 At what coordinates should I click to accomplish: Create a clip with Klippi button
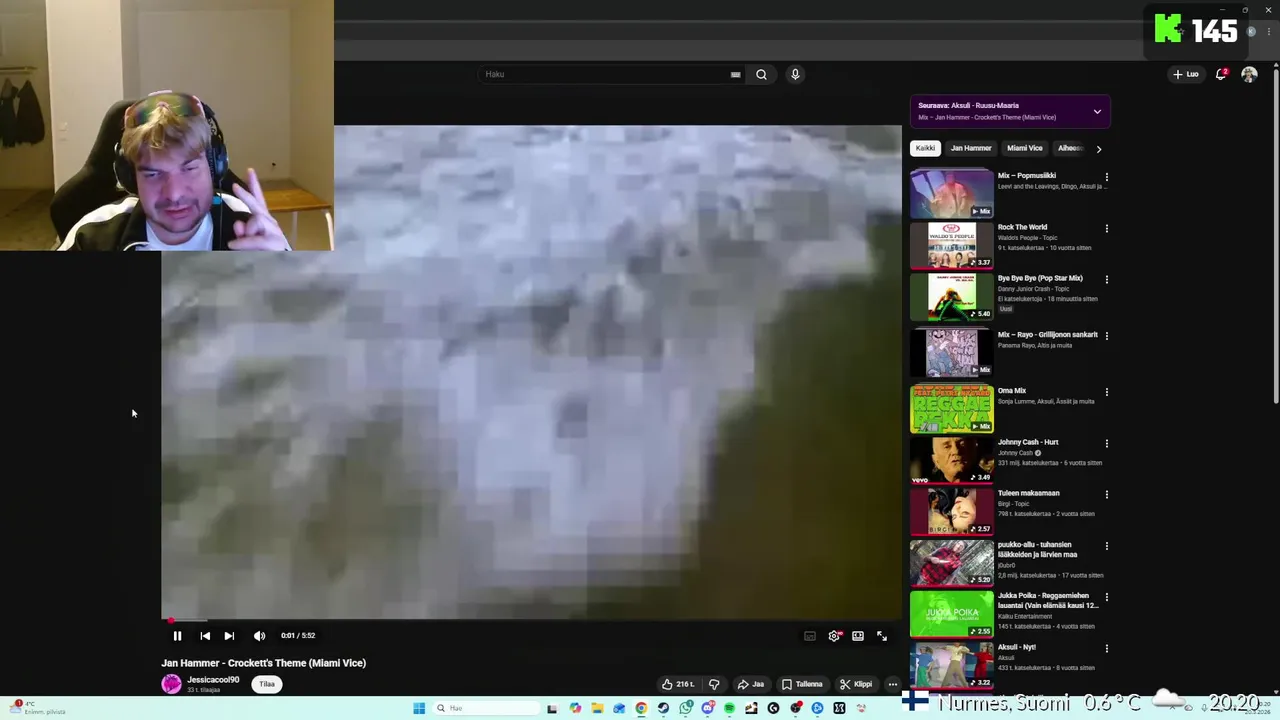[x=856, y=684]
